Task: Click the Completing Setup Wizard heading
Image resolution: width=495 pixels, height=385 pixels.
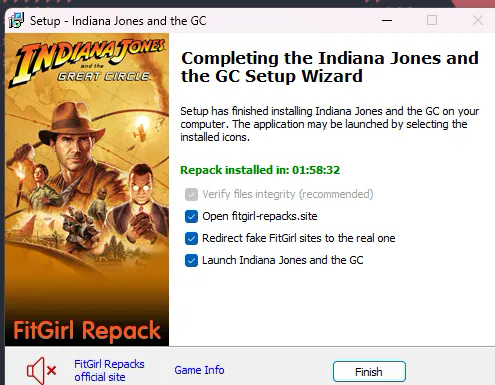Action: tap(330, 67)
